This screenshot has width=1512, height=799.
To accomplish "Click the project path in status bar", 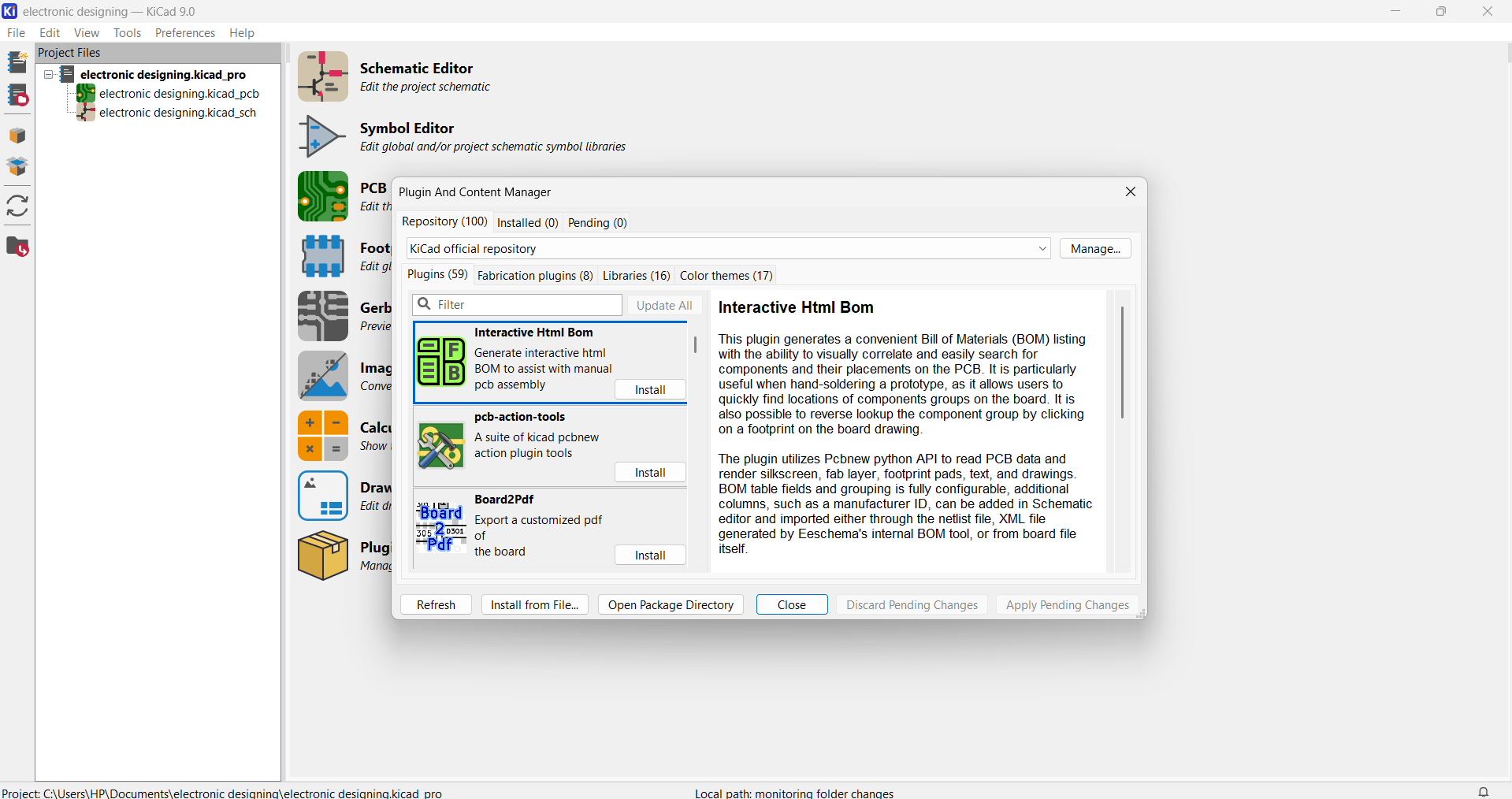I will tap(222, 793).
